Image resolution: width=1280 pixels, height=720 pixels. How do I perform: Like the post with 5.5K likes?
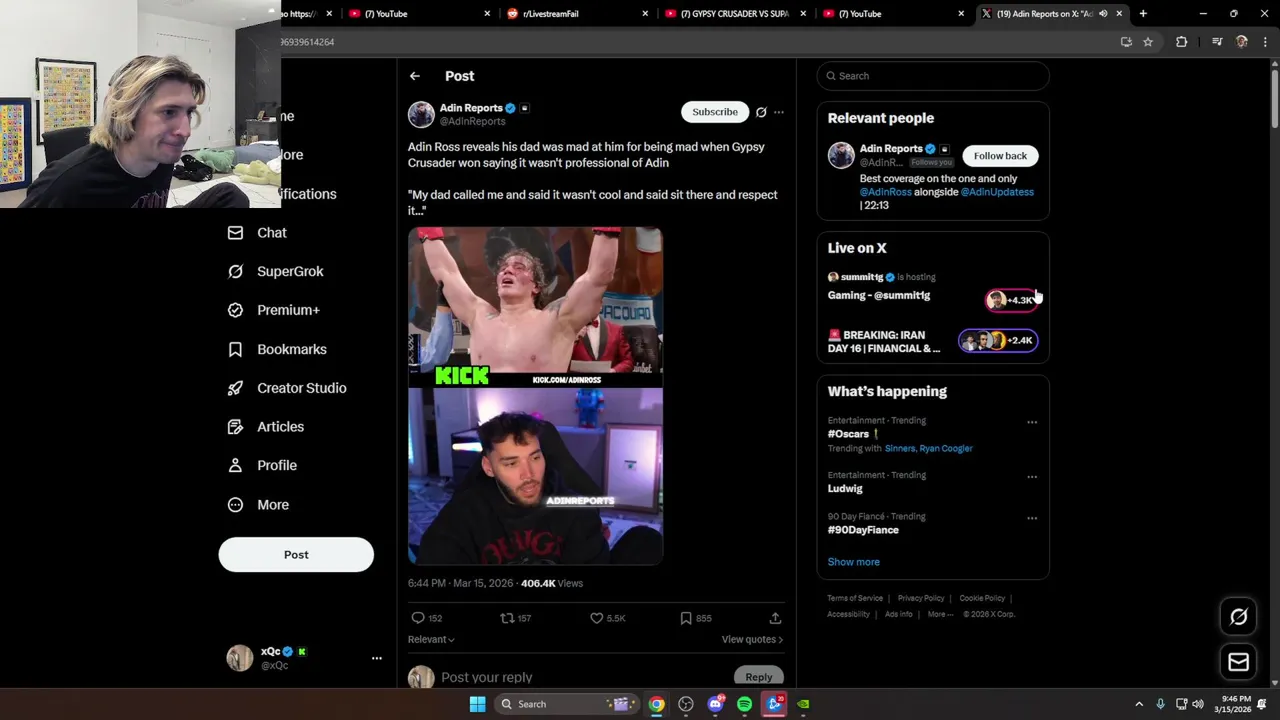point(597,618)
